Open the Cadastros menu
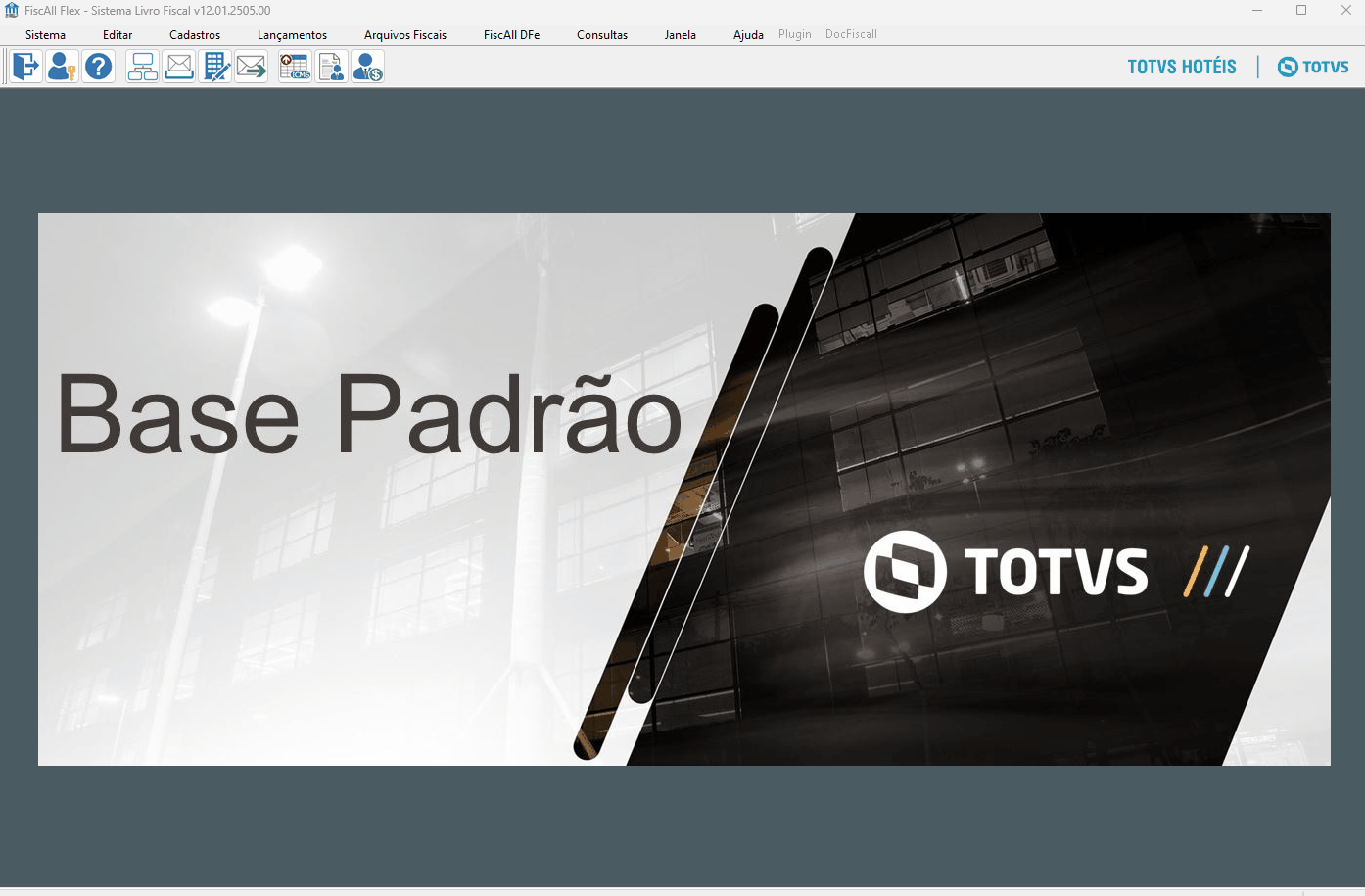This screenshot has height=896, width=1365. click(195, 34)
